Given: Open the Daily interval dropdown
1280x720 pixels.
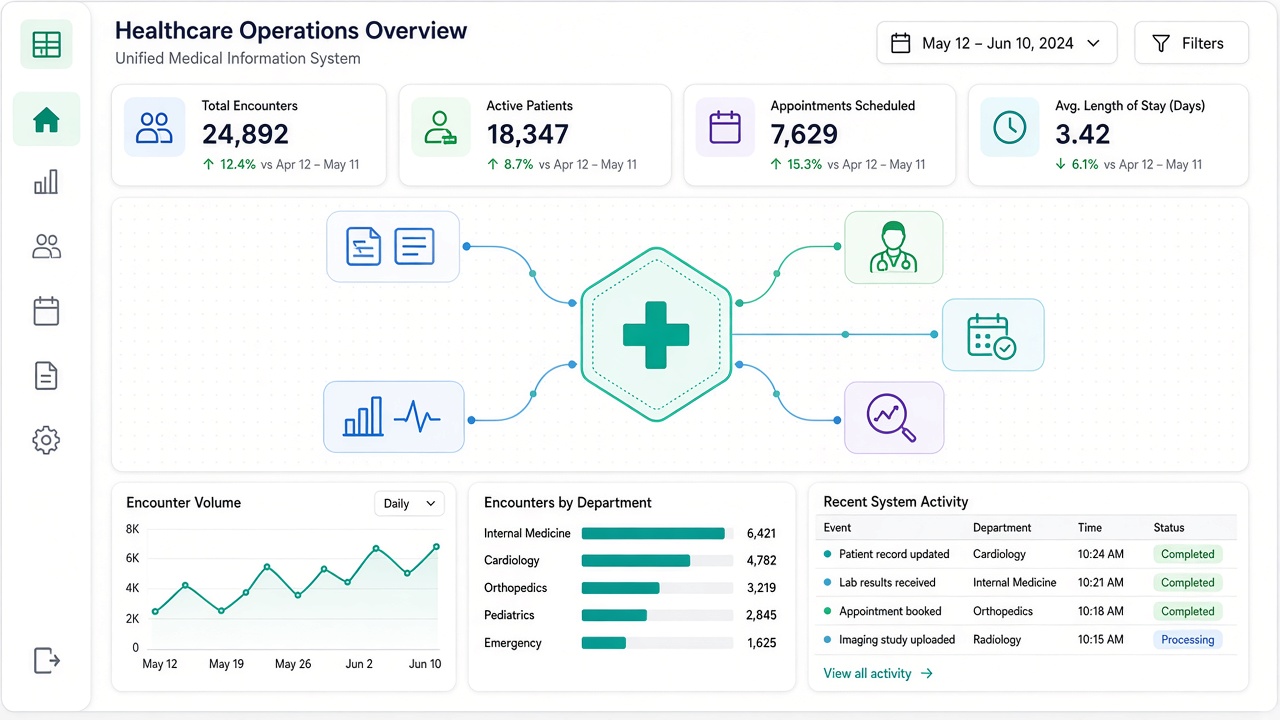Looking at the screenshot, I should tap(410, 503).
